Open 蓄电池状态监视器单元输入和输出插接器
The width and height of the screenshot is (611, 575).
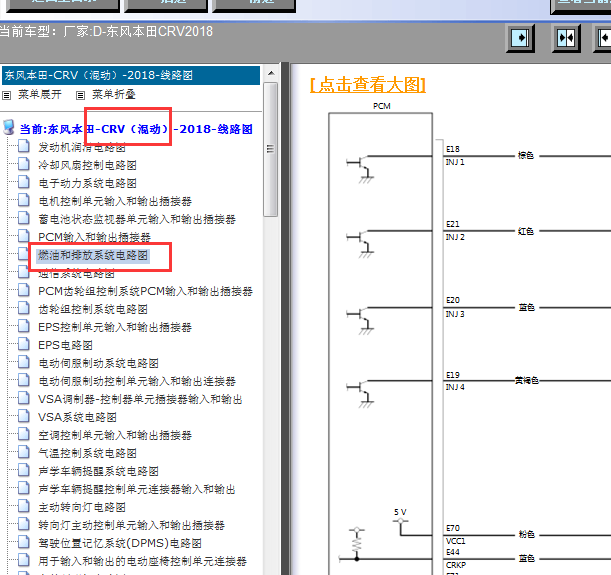137,219
